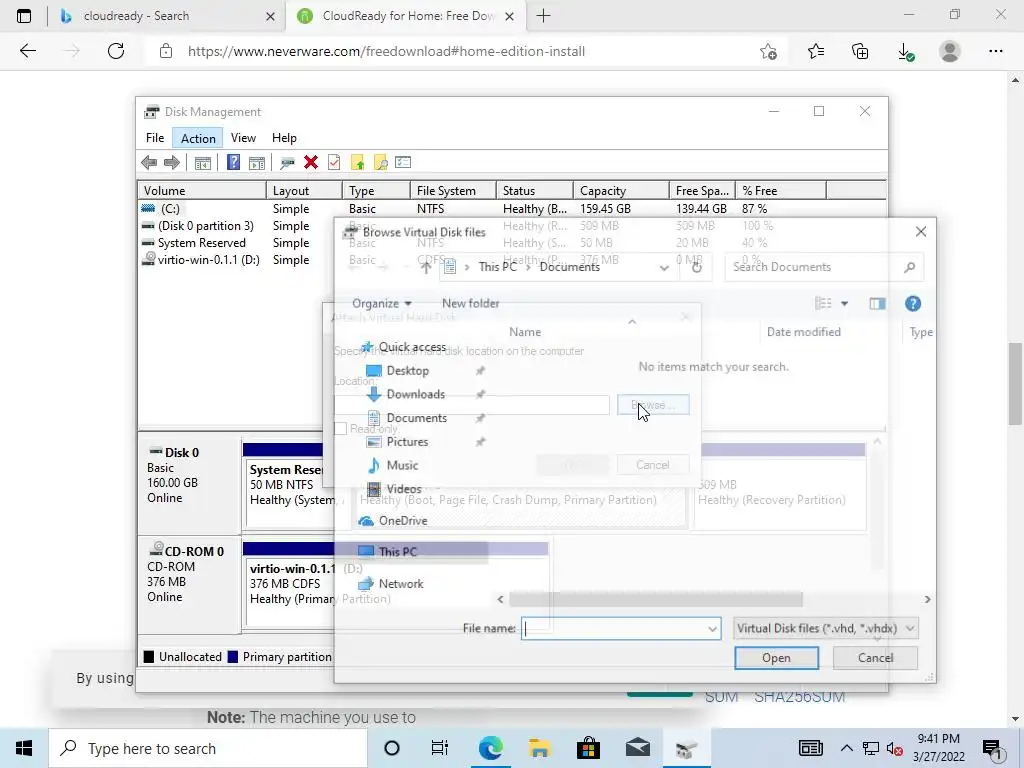Image resolution: width=1024 pixels, height=768 pixels.
Task: Select Music in navigation pane
Action: click(x=392, y=466)
